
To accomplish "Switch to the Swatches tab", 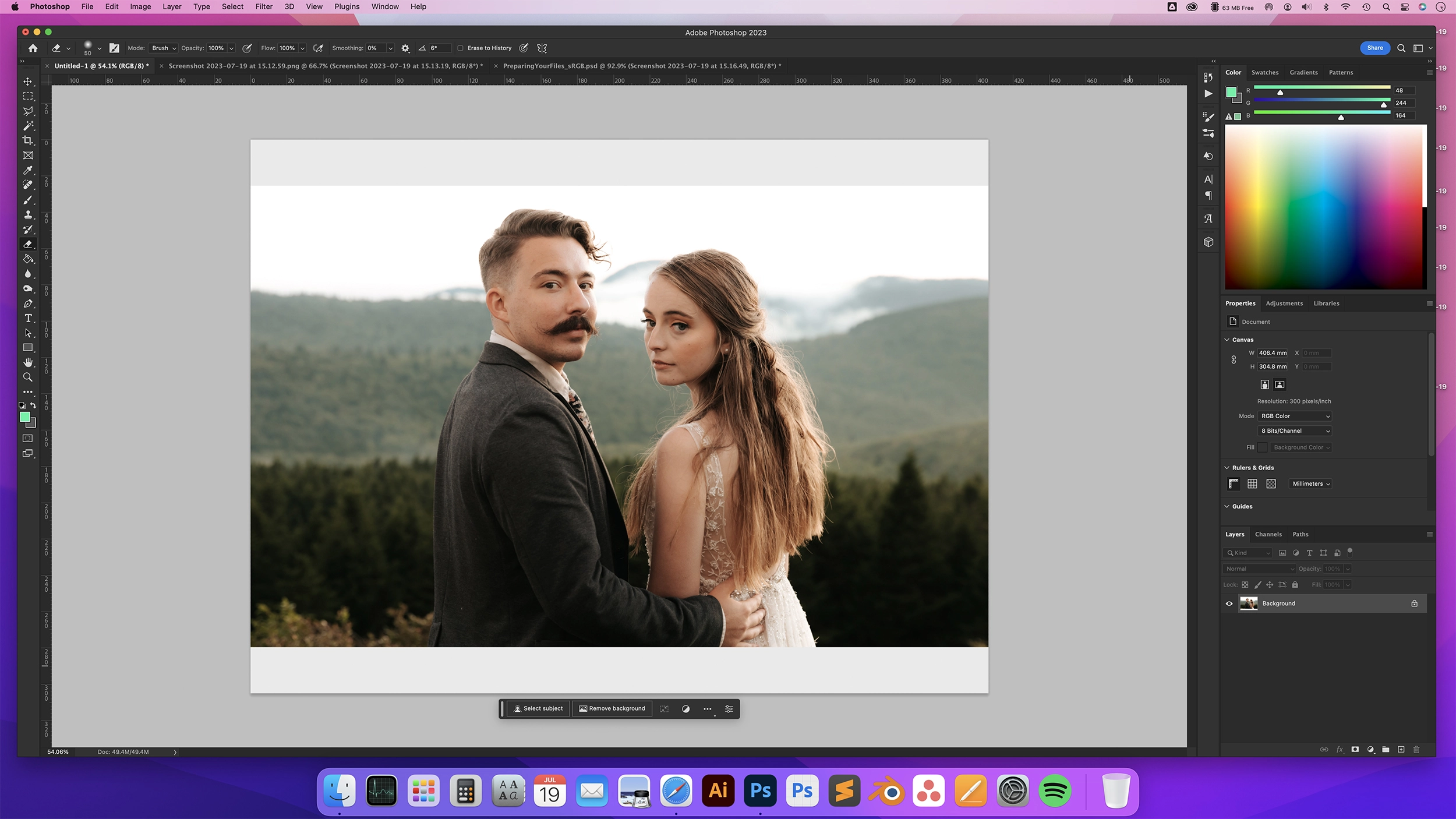I will click(x=1265, y=72).
